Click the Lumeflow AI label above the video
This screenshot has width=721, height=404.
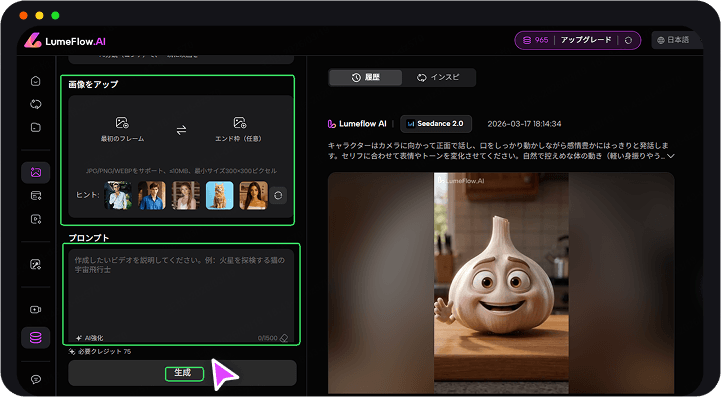click(x=357, y=124)
